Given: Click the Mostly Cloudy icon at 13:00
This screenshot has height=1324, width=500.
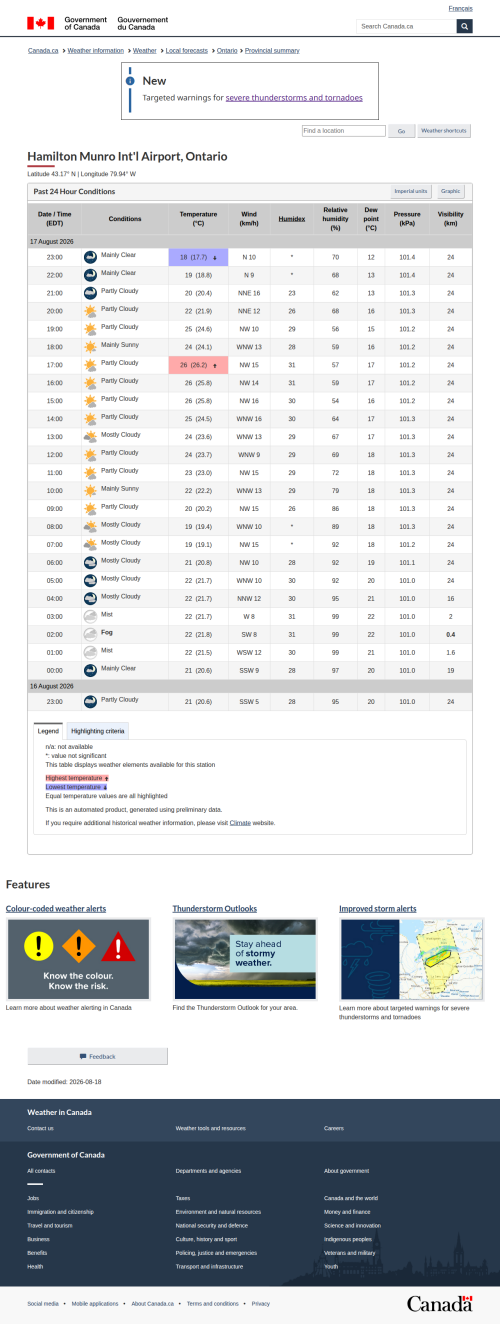Looking at the screenshot, I should (x=90, y=437).
